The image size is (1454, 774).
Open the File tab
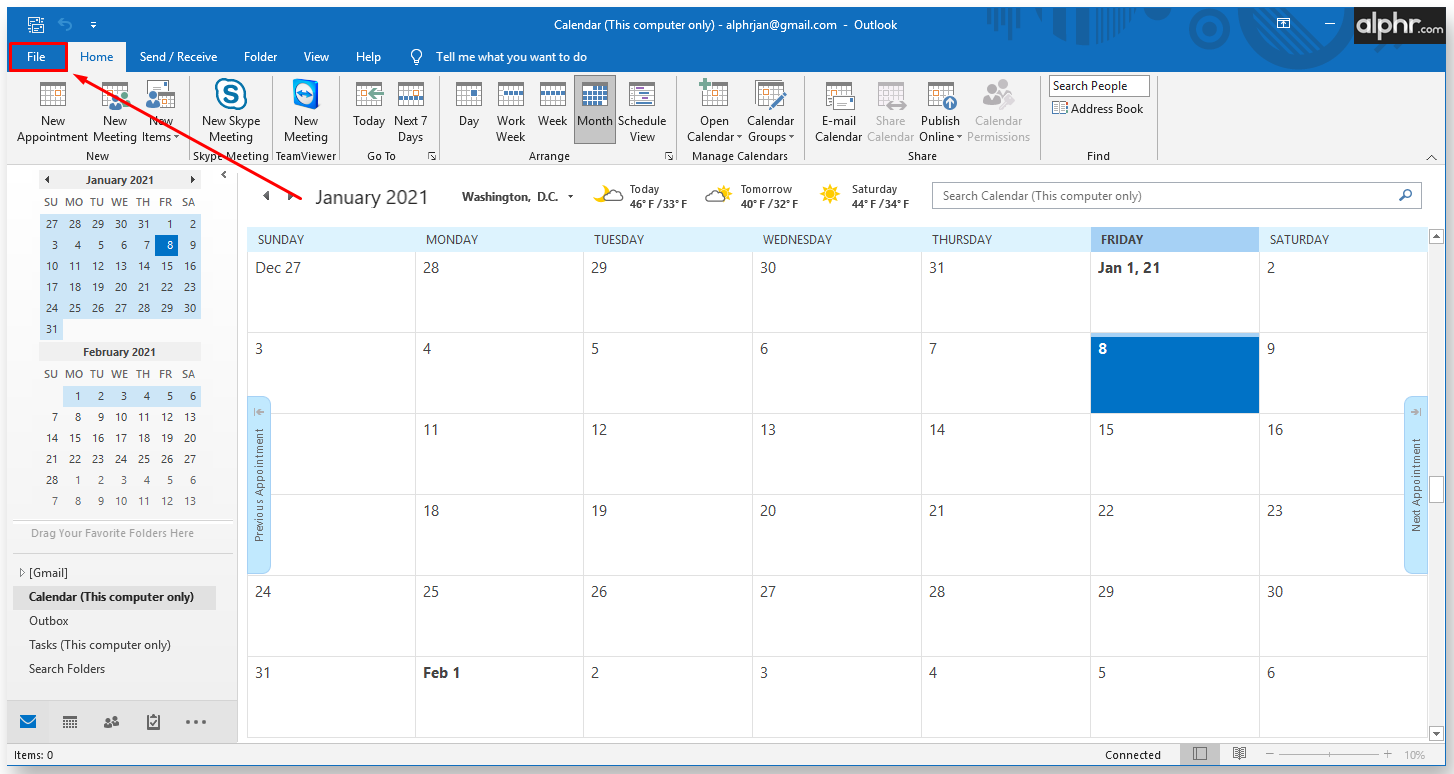pos(37,57)
